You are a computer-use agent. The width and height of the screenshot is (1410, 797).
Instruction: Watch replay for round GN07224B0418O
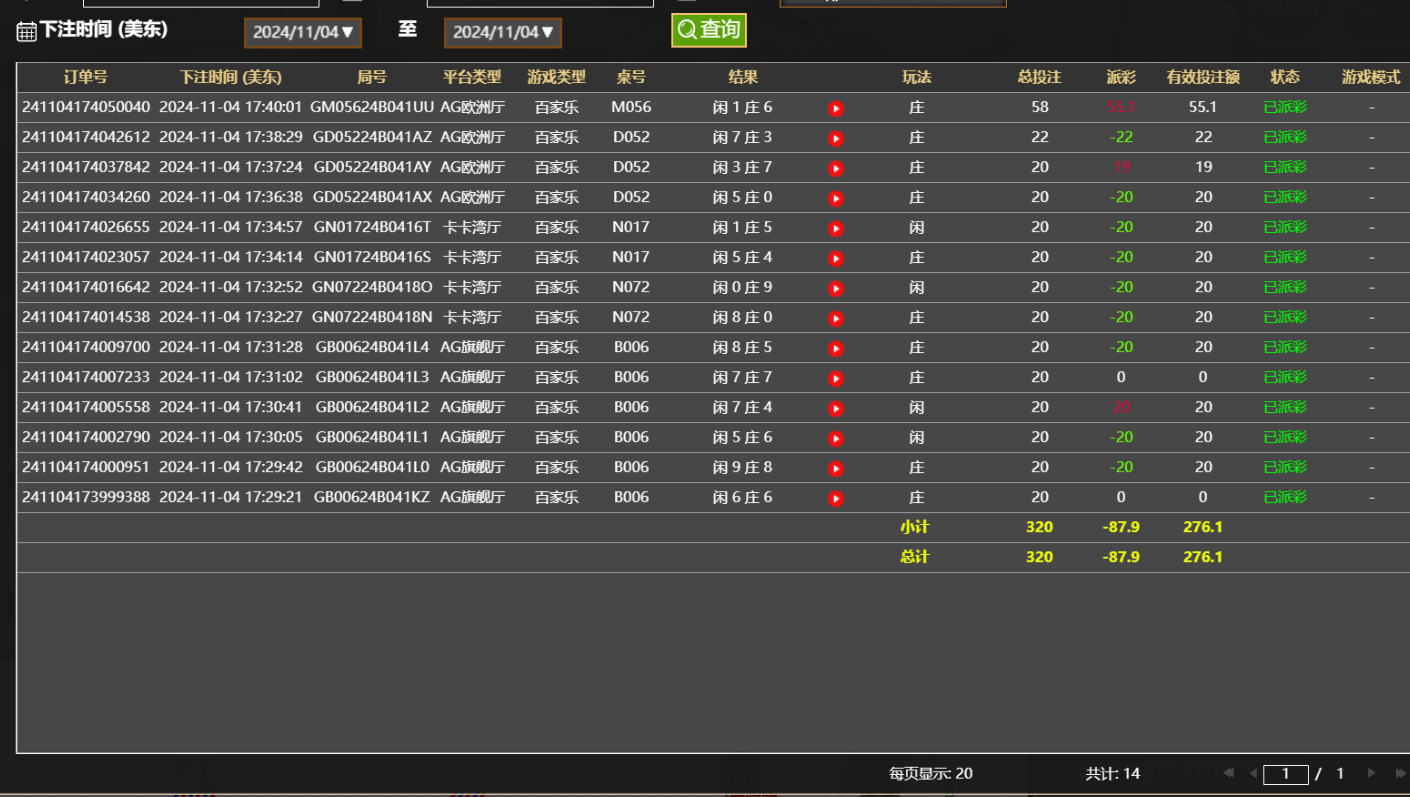(x=836, y=288)
